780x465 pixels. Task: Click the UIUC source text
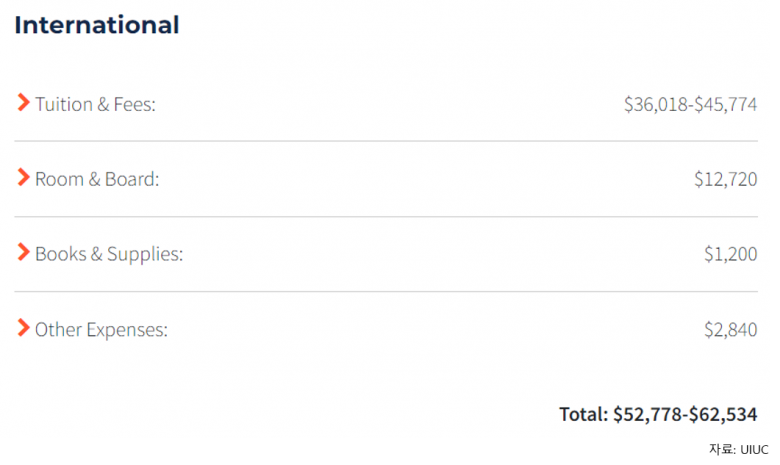click(755, 448)
